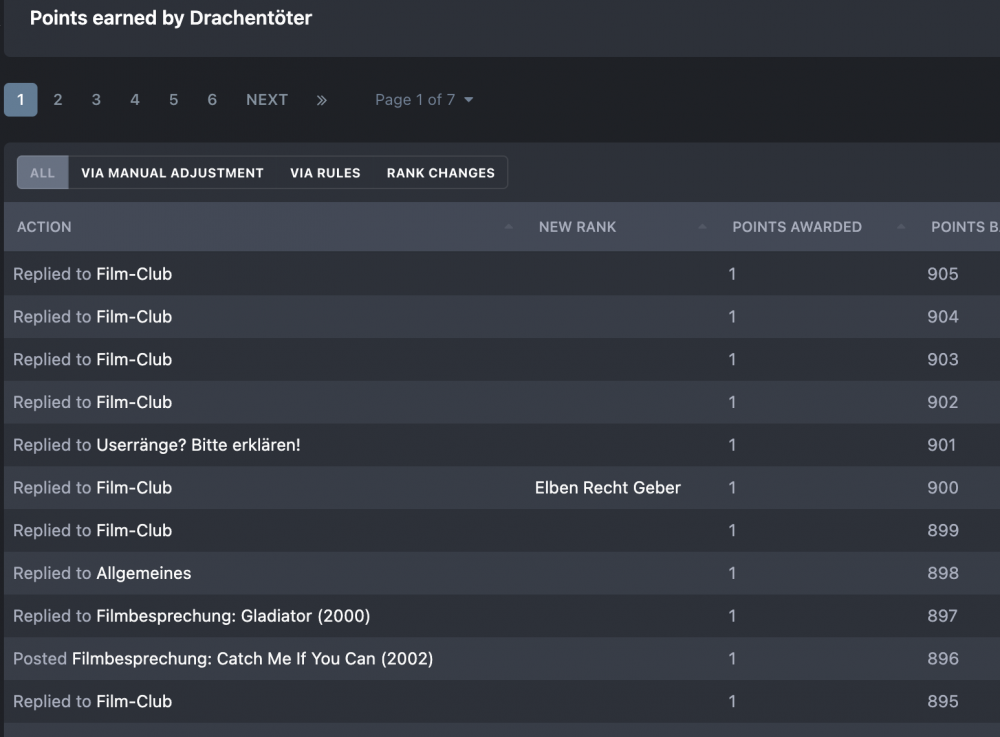
Task: Open page 6 of points list
Action: [212, 100]
